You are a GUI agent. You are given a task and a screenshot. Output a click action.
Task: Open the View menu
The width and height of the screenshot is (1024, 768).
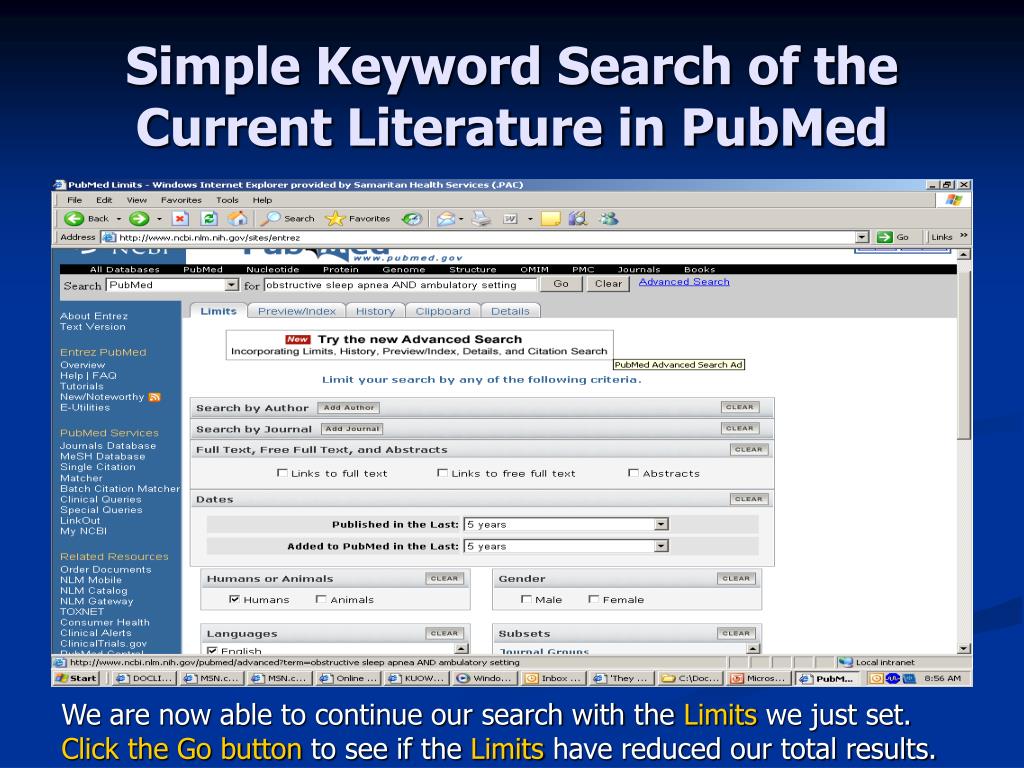pyautogui.click(x=136, y=200)
